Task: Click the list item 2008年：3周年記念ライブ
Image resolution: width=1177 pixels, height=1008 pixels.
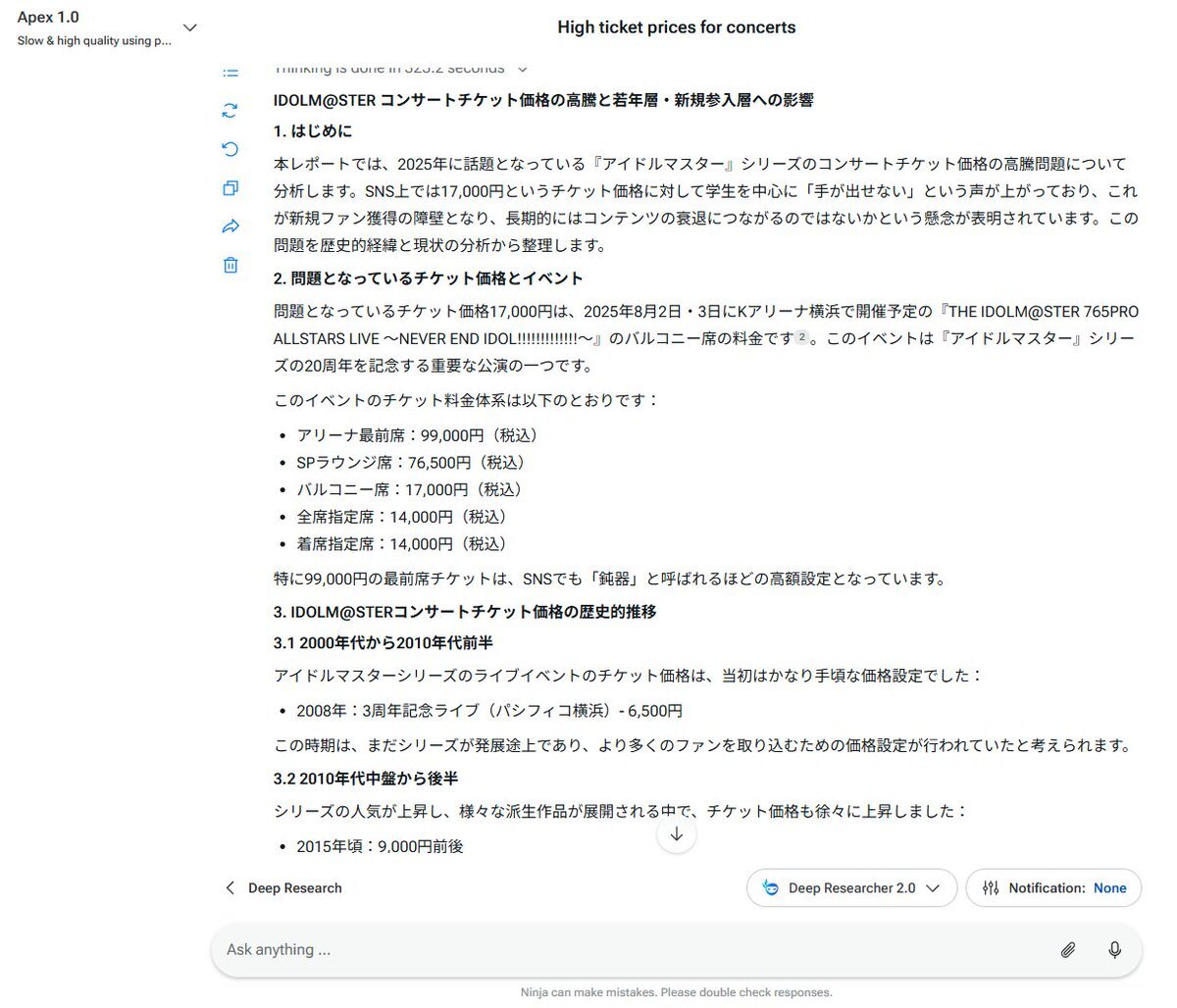Action: (489, 710)
